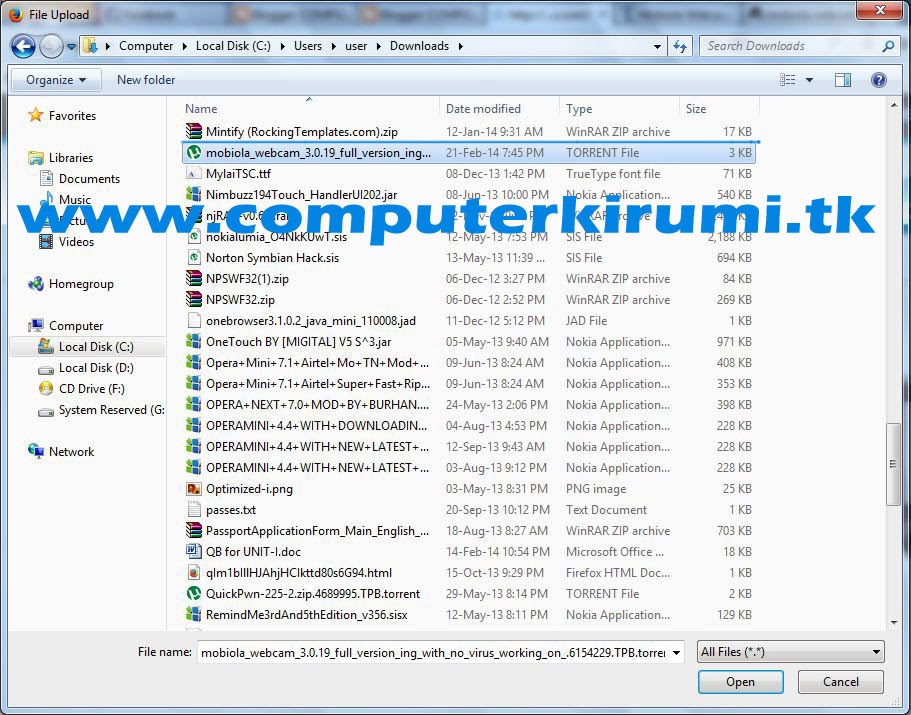Refresh the Downloads folder listing

click(680, 46)
